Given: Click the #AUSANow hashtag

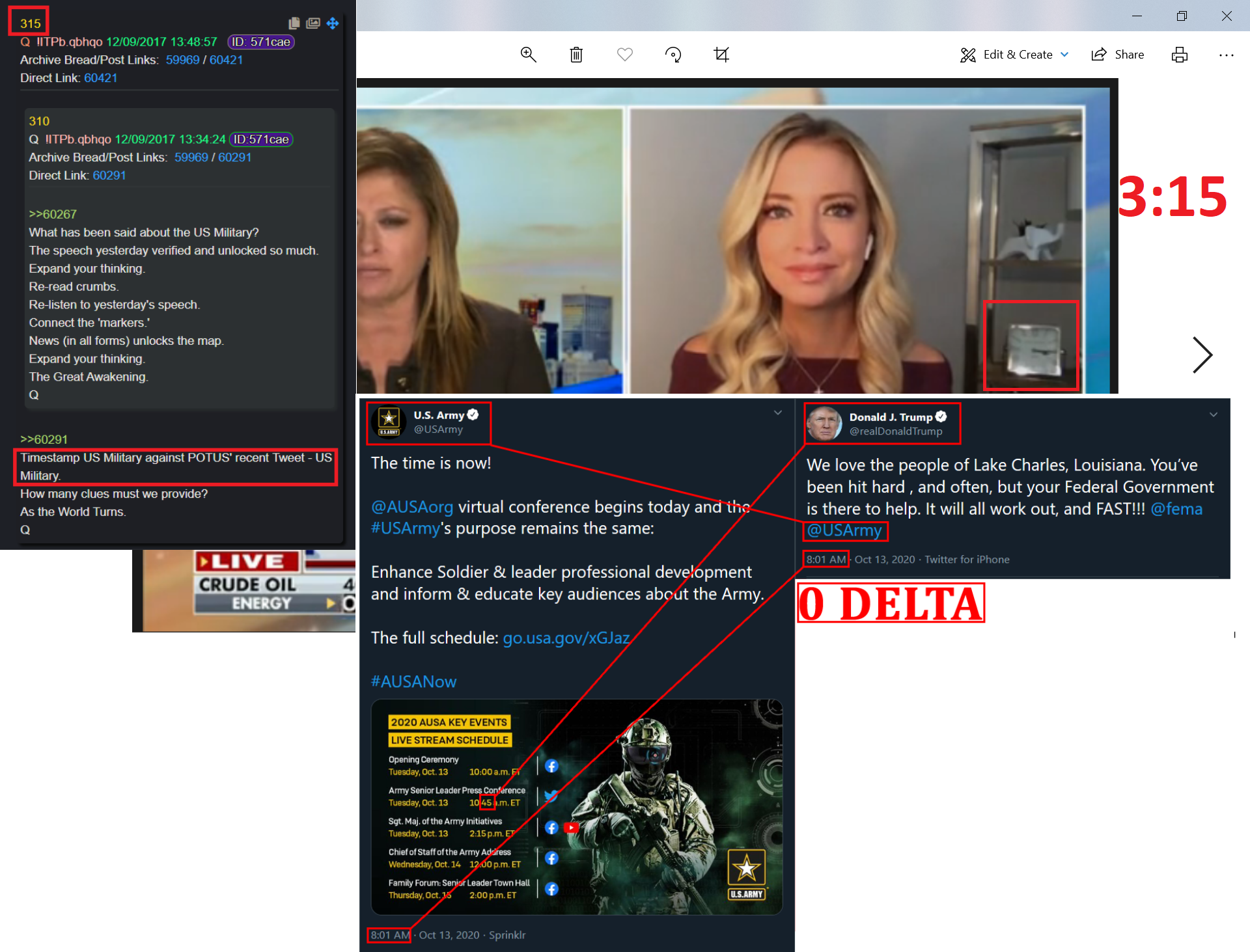Looking at the screenshot, I should [413, 681].
